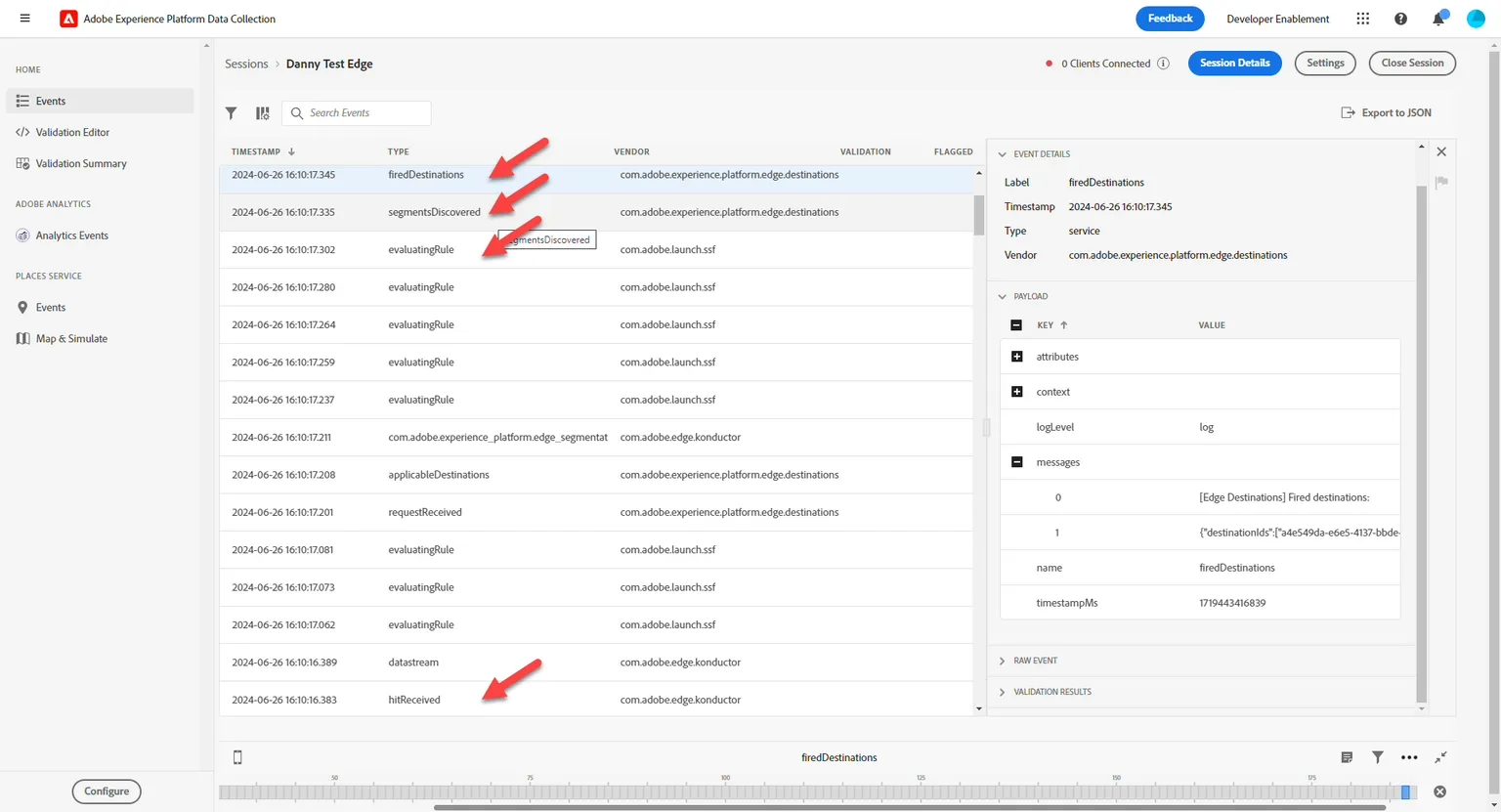Open the timeline ellipsis more options

pos(1408,757)
